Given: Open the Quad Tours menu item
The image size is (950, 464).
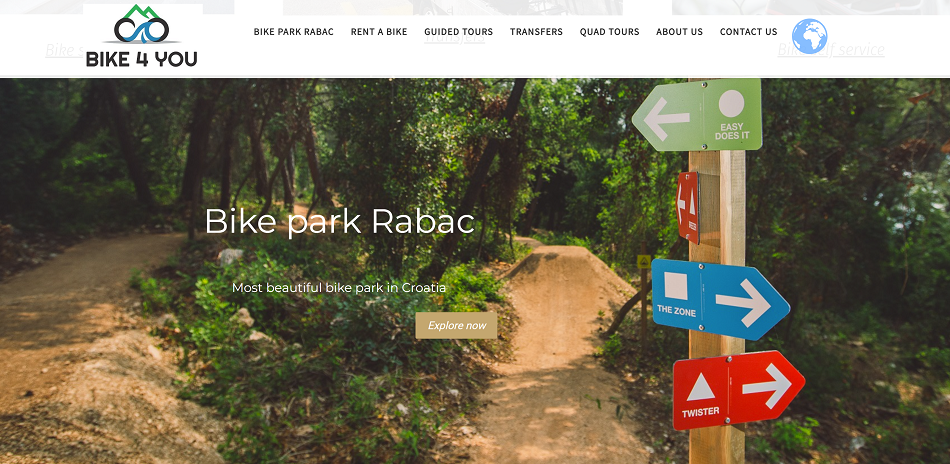Looking at the screenshot, I should click(x=610, y=32).
